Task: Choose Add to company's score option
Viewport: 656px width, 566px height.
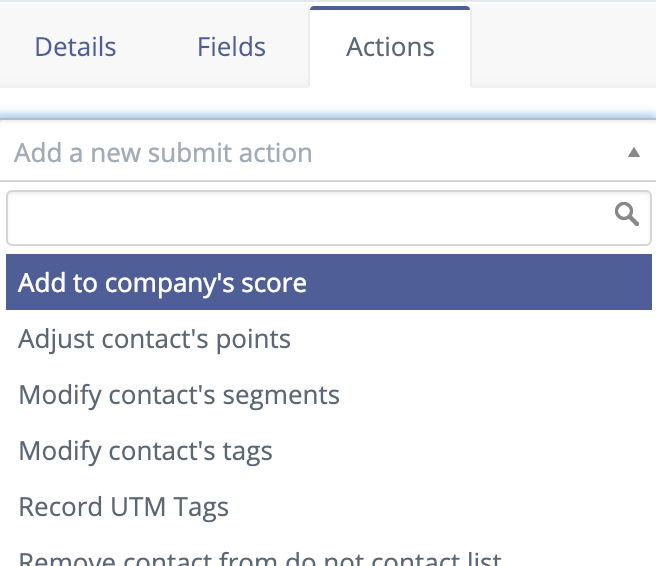Action: [x=329, y=282]
